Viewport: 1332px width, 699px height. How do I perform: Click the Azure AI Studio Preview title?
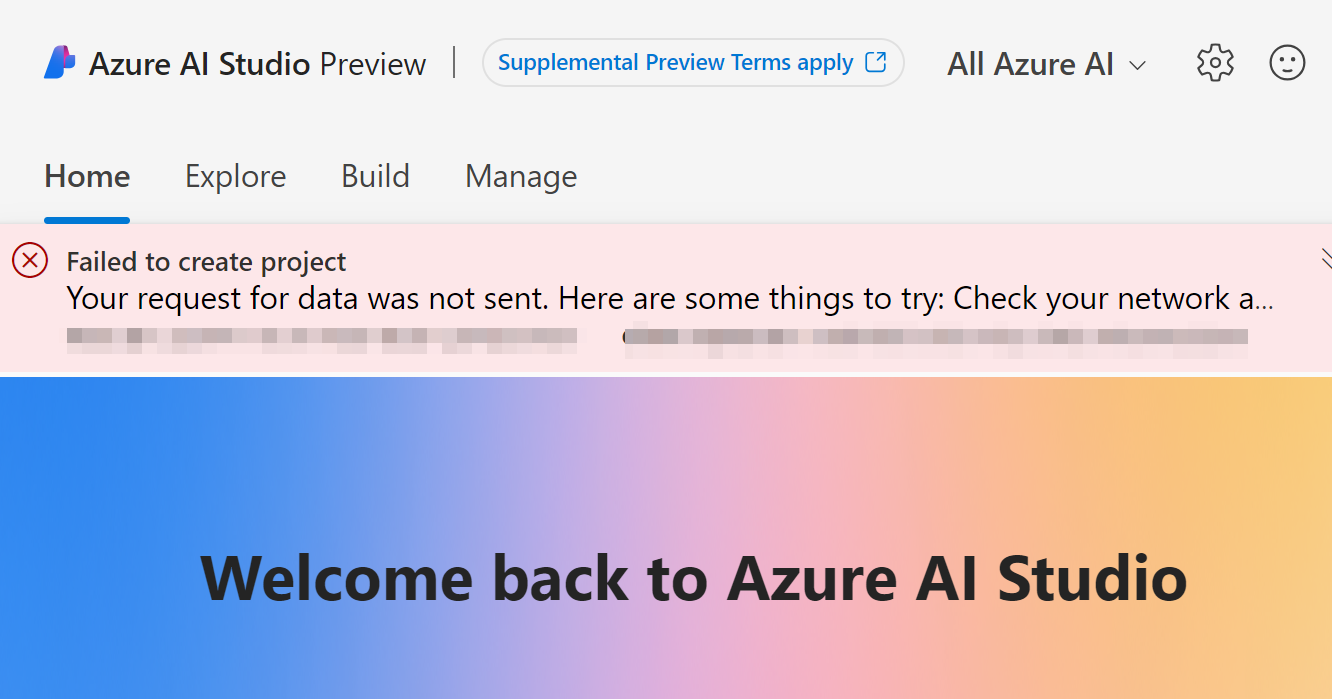pos(257,64)
